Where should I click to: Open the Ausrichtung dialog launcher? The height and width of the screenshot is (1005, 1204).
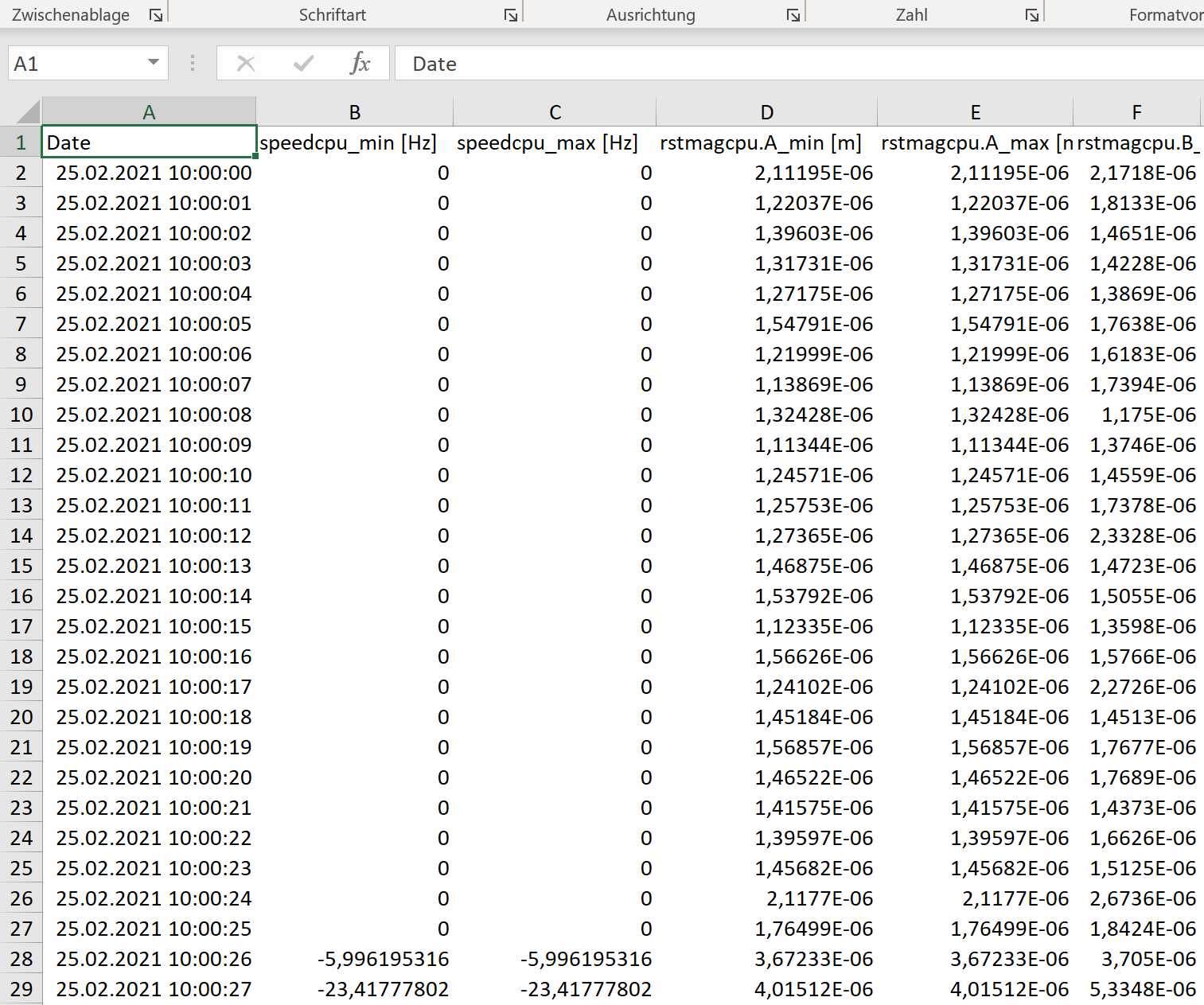click(793, 15)
